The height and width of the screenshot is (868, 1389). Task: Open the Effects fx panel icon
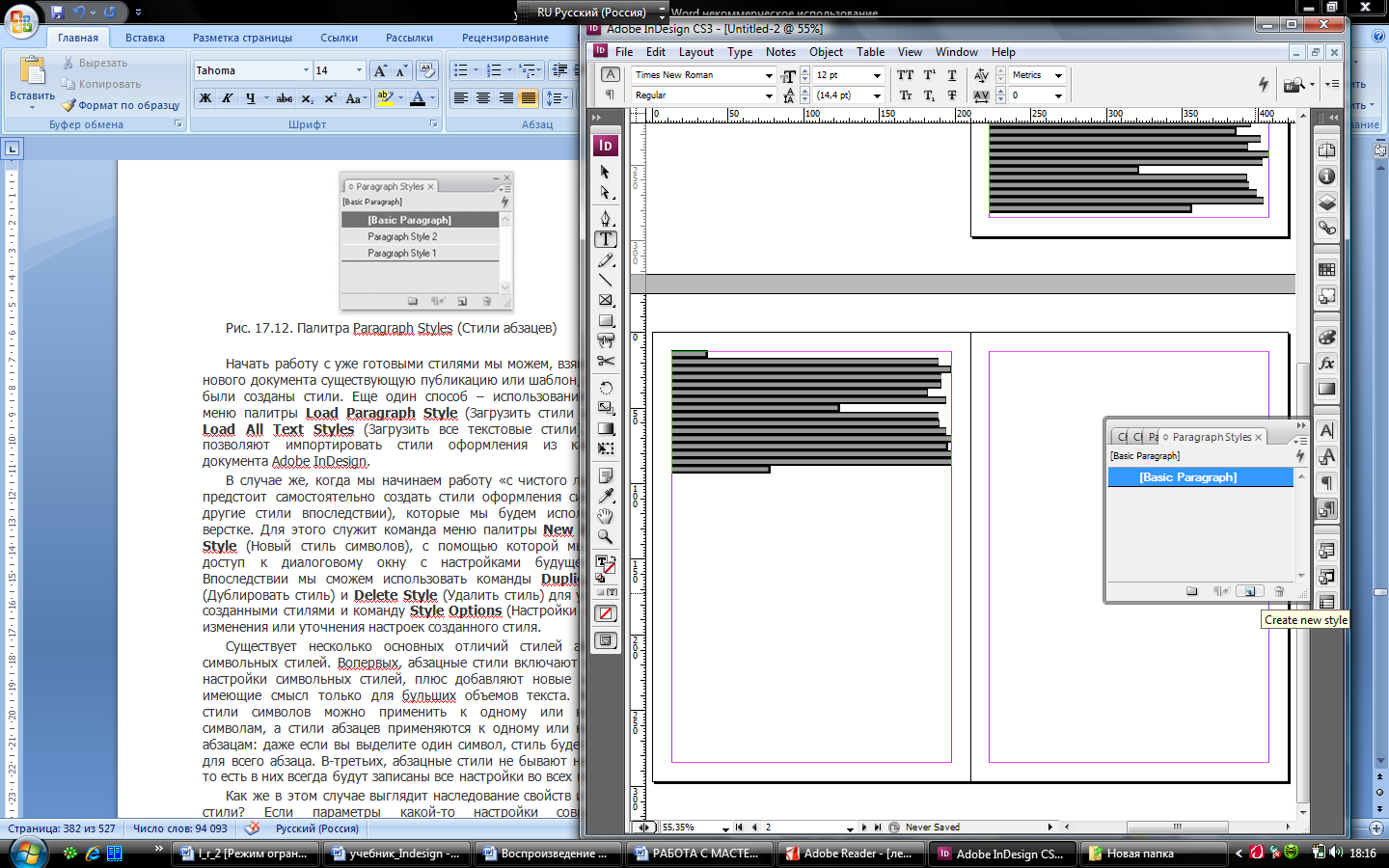tap(1327, 363)
